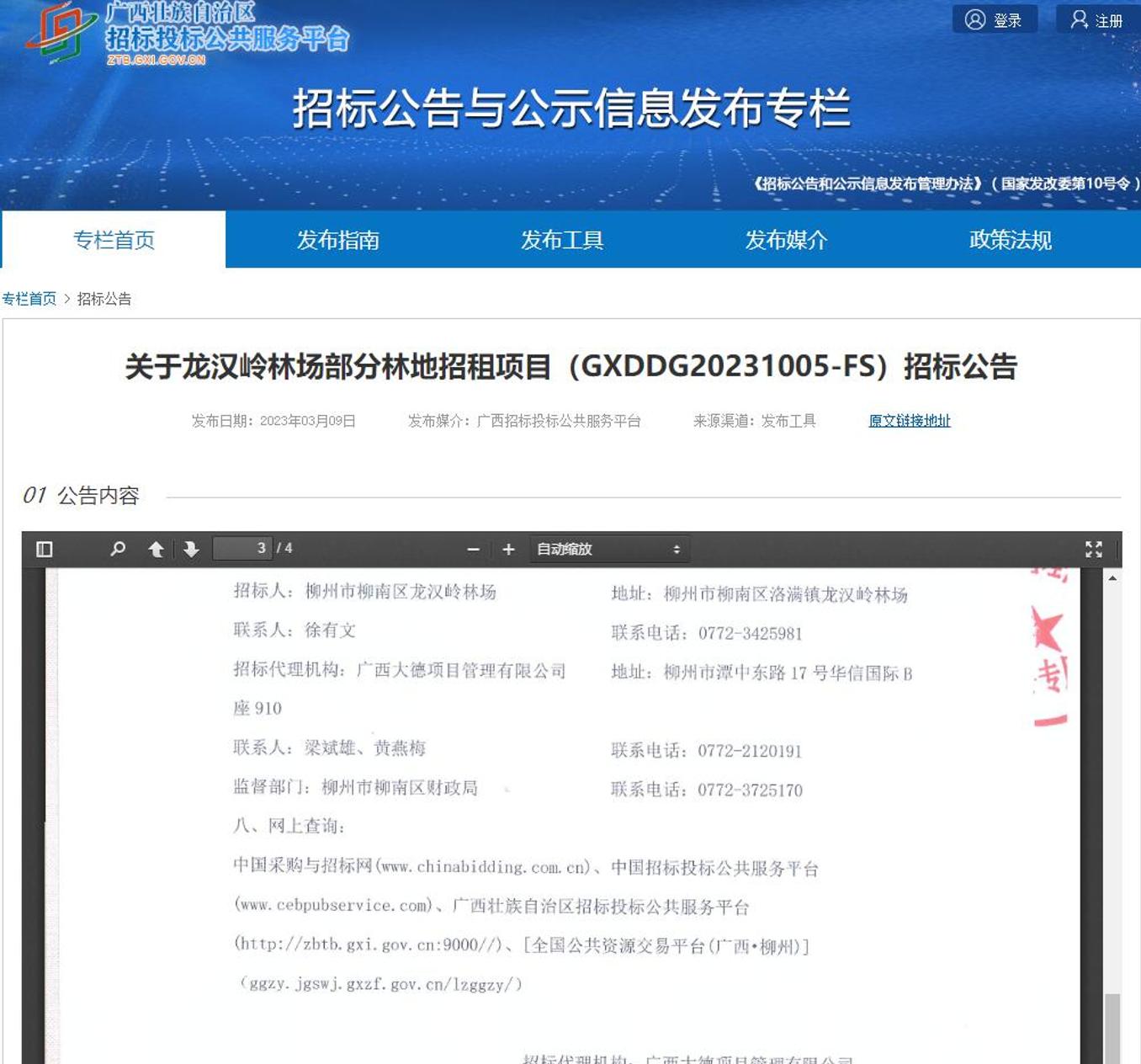Open the 政策法规 tab
This screenshot has width=1141, height=1064.
(x=1010, y=240)
